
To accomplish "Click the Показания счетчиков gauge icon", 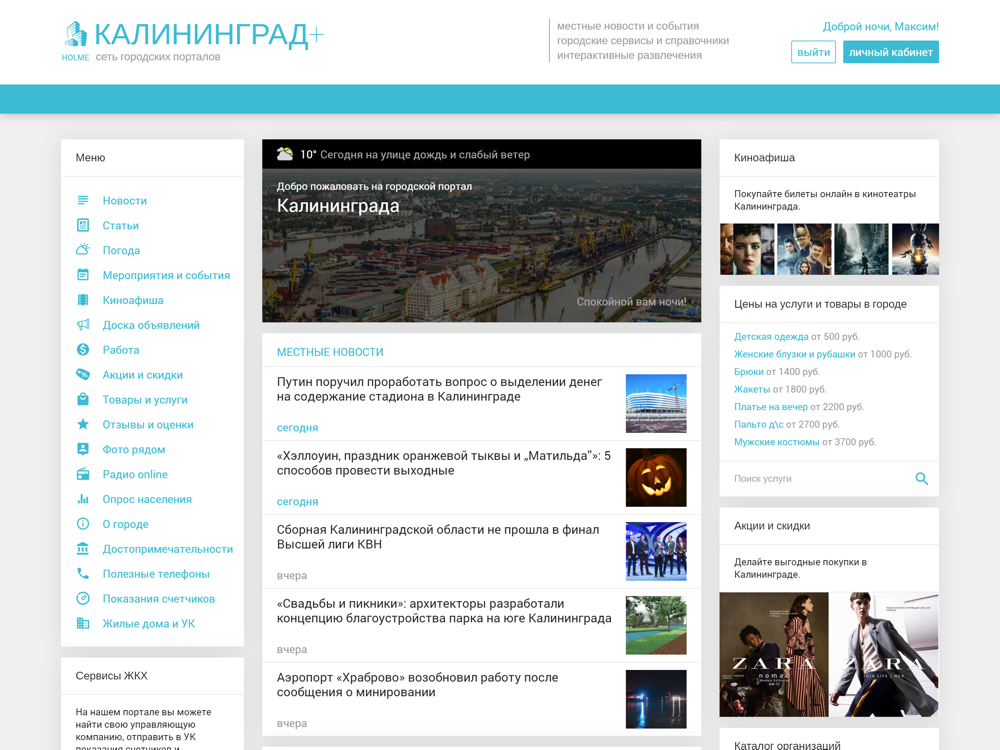I will point(83,598).
